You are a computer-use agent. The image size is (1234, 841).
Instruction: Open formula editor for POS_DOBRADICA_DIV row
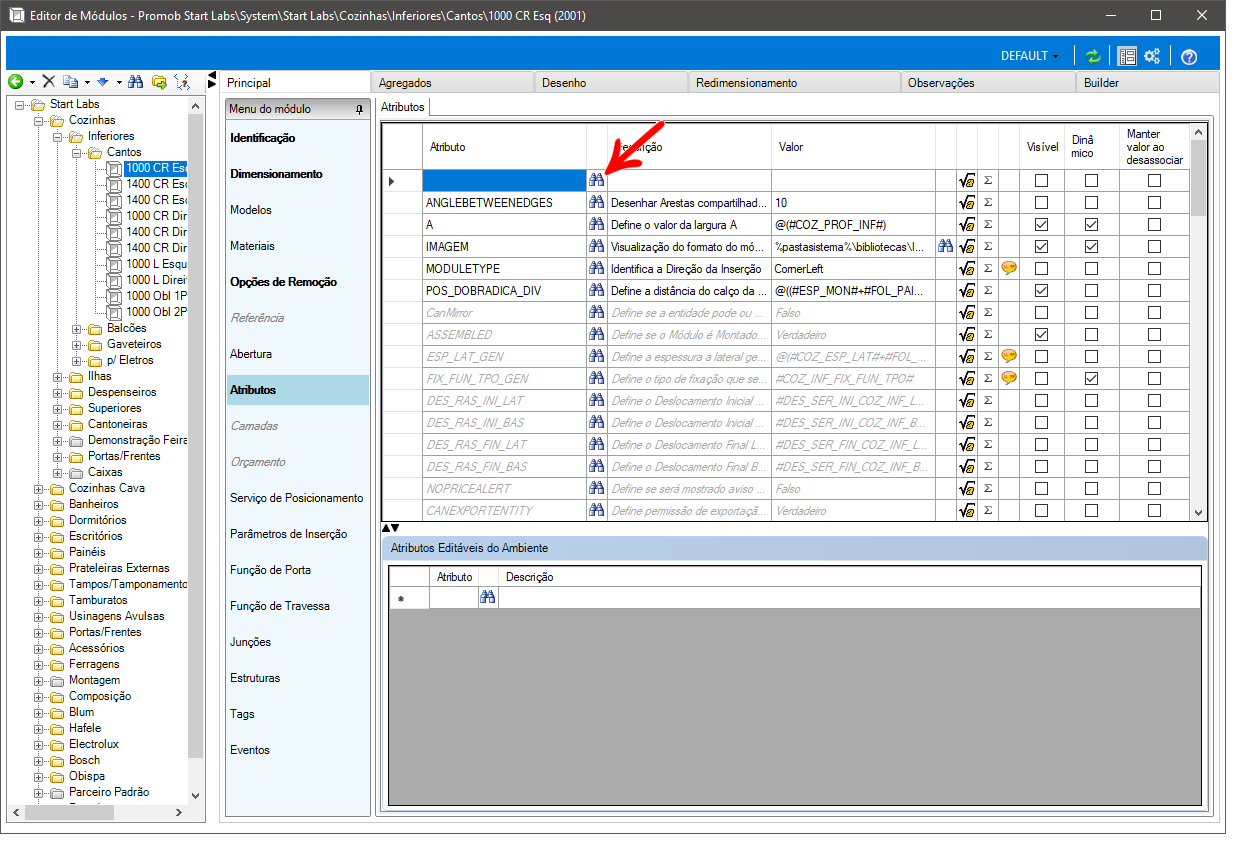pyautogui.click(x=967, y=291)
